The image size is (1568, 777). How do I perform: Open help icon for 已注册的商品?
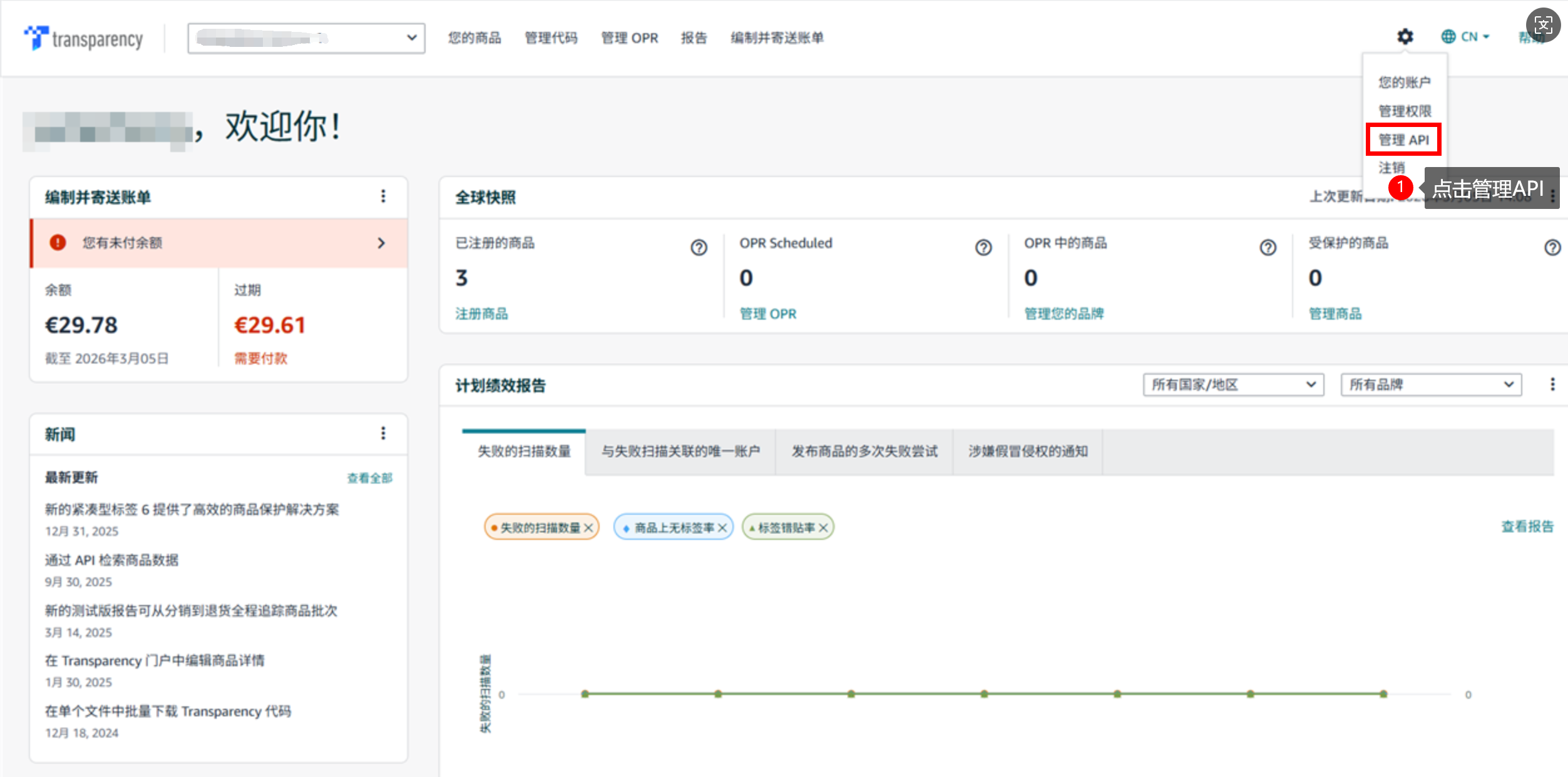click(x=699, y=248)
